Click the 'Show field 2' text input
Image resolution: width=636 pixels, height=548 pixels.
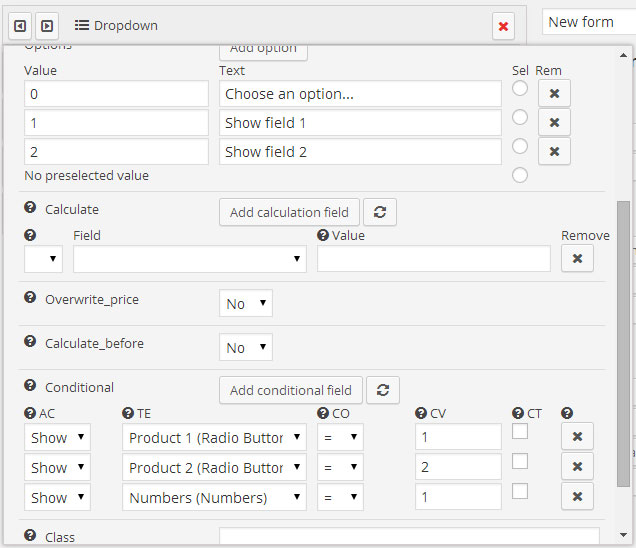pyautogui.click(x=360, y=152)
